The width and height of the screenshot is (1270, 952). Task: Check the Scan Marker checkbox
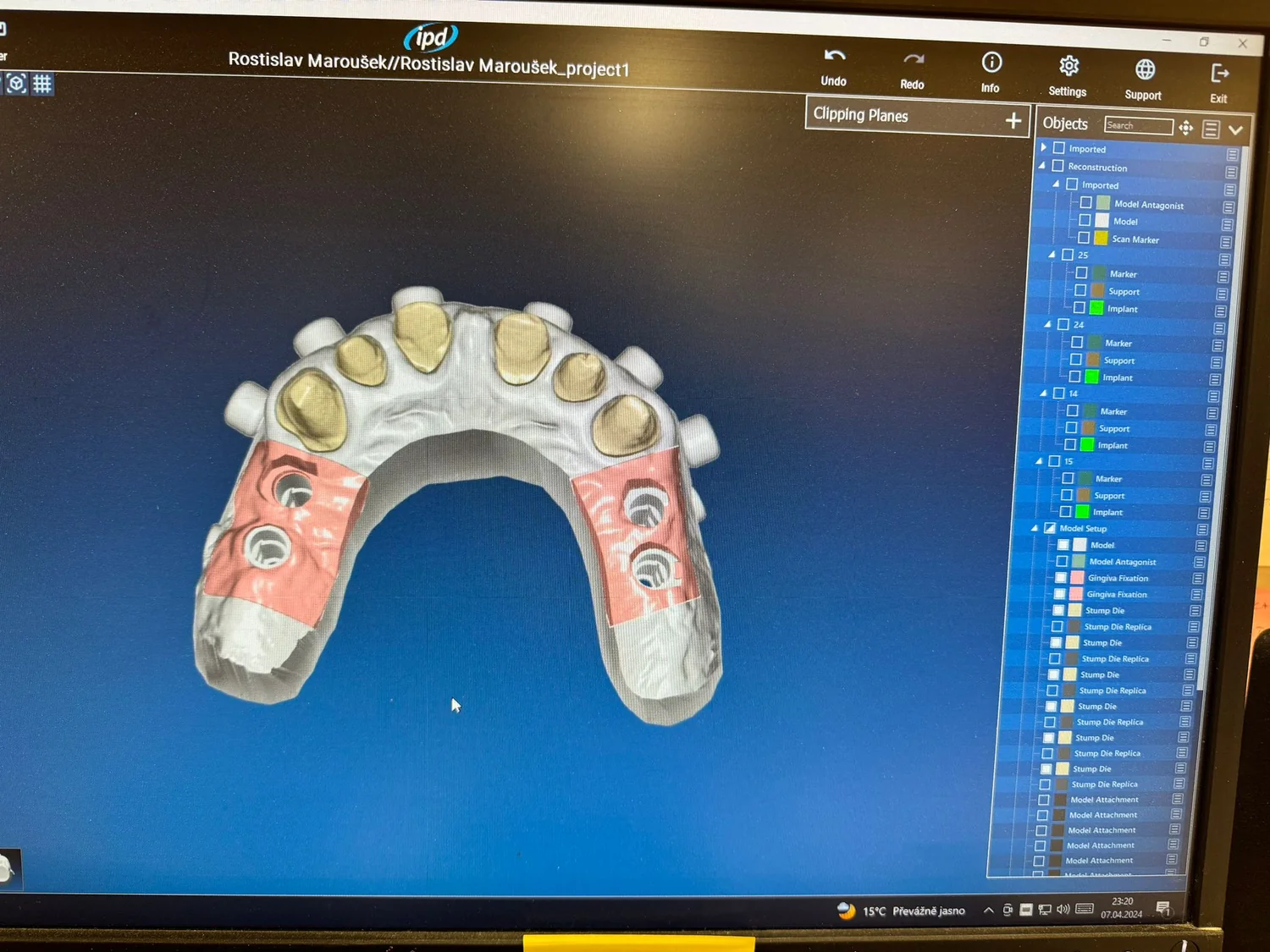coord(1084,238)
